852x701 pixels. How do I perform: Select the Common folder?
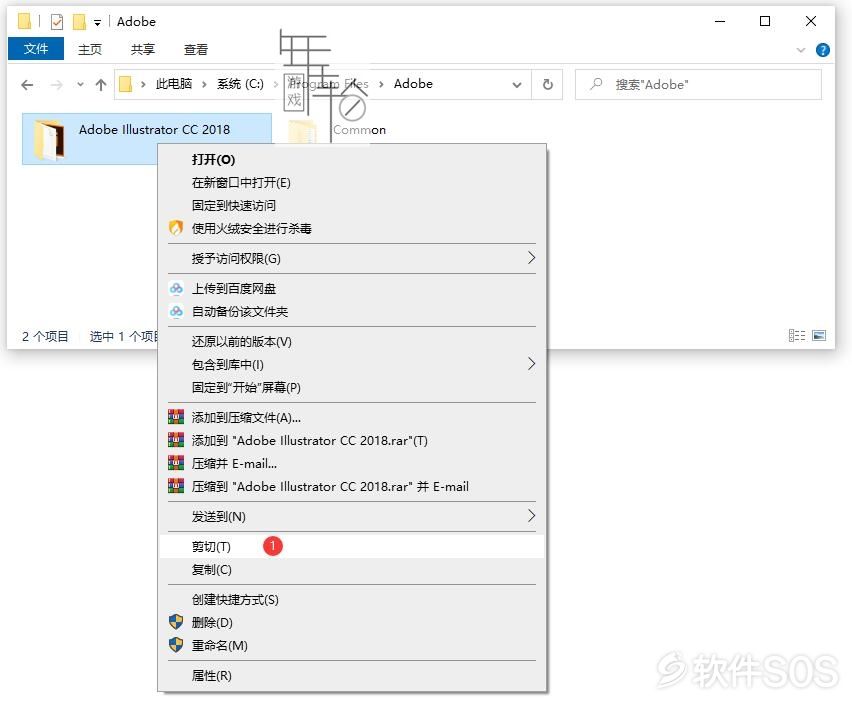(x=359, y=130)
